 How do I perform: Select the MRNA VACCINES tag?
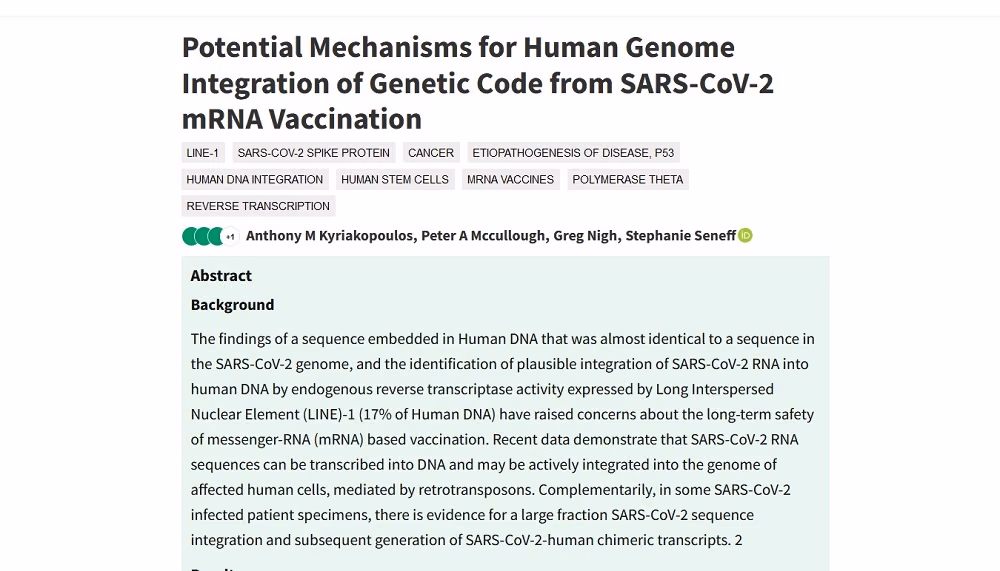510,179
